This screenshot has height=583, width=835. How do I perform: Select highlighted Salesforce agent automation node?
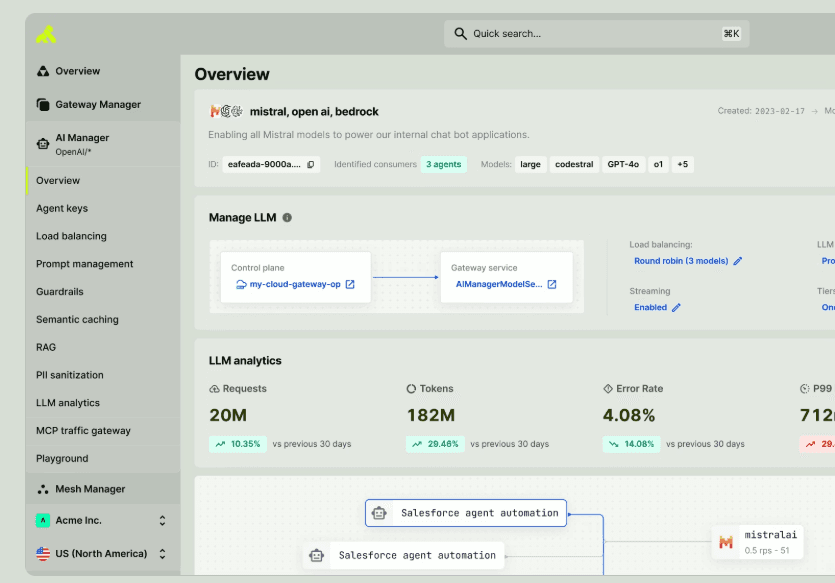[466, 513]
